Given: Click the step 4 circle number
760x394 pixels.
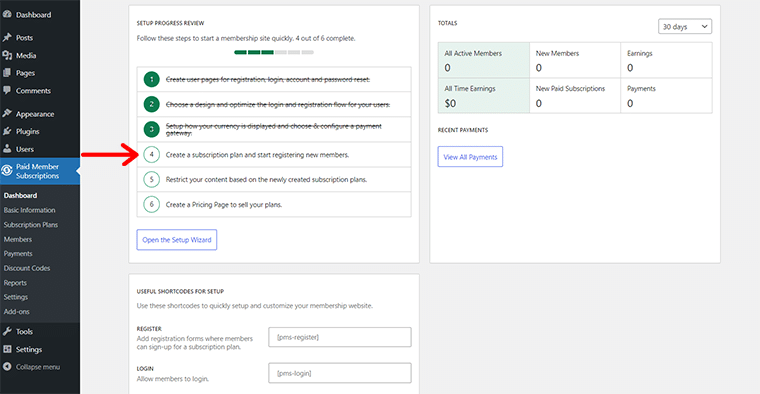Looking at the screenshot, I should pos(152,155).
